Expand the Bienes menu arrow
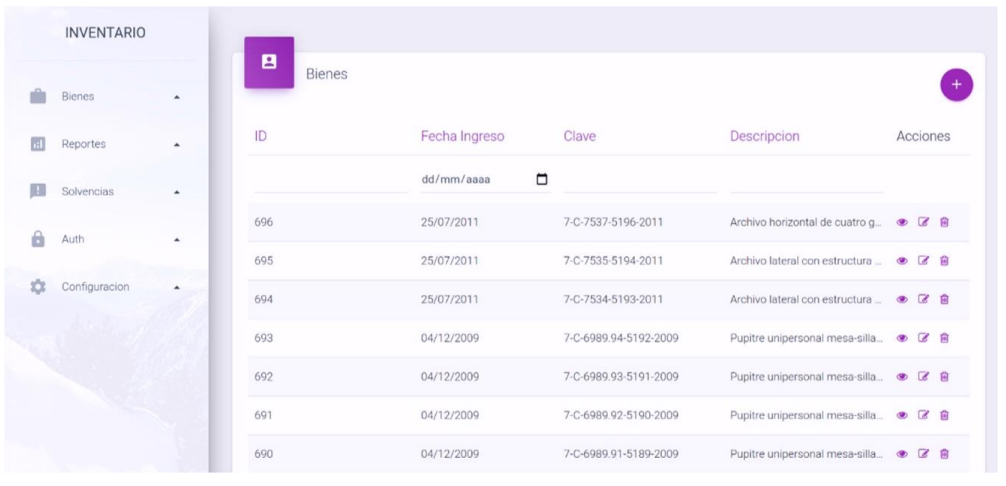 [x=177, y=97]
